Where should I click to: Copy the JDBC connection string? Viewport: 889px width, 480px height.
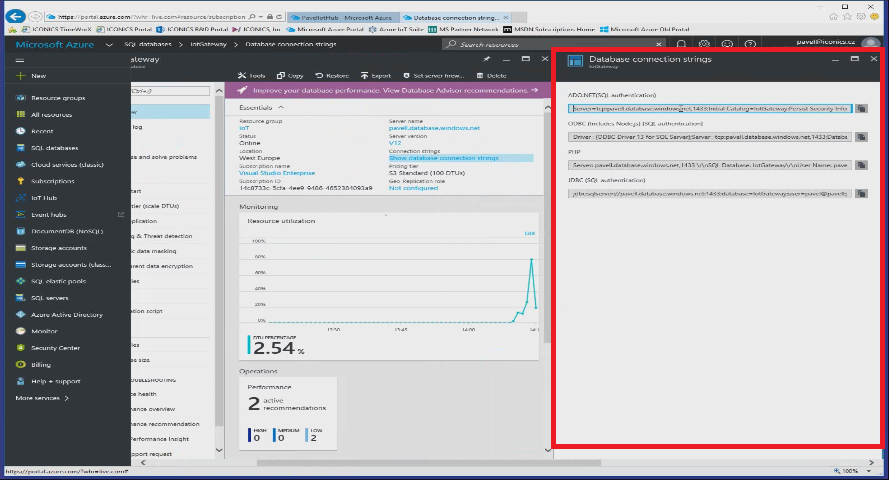point(861,193)
